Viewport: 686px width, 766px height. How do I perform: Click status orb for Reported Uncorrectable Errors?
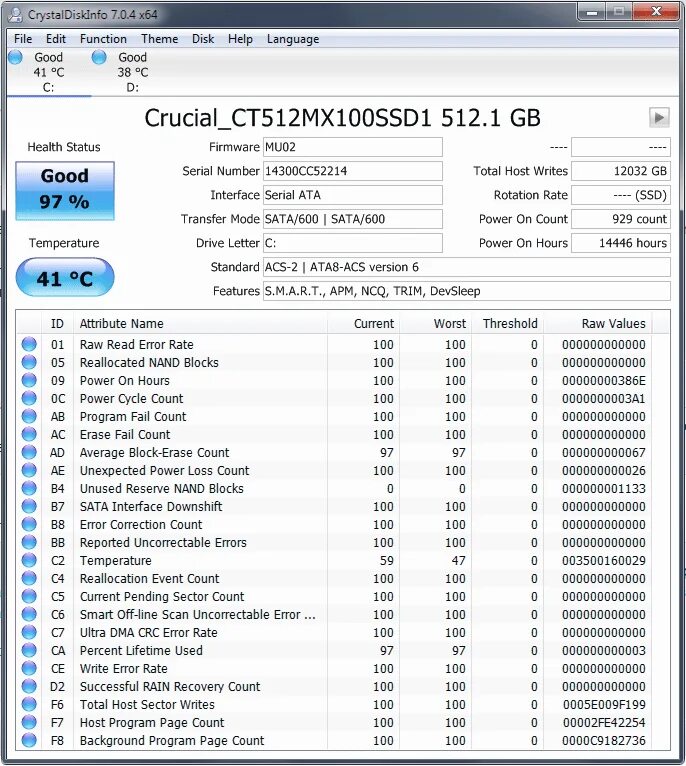point(29,542)
